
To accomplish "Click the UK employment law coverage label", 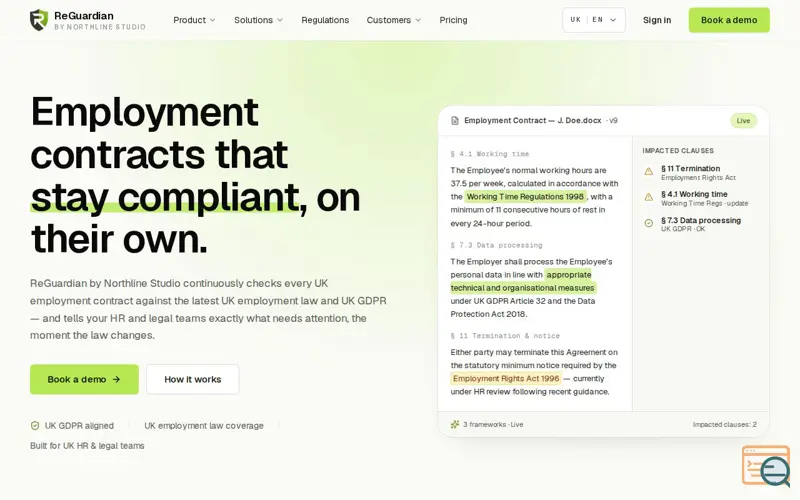I will [204, 426].
